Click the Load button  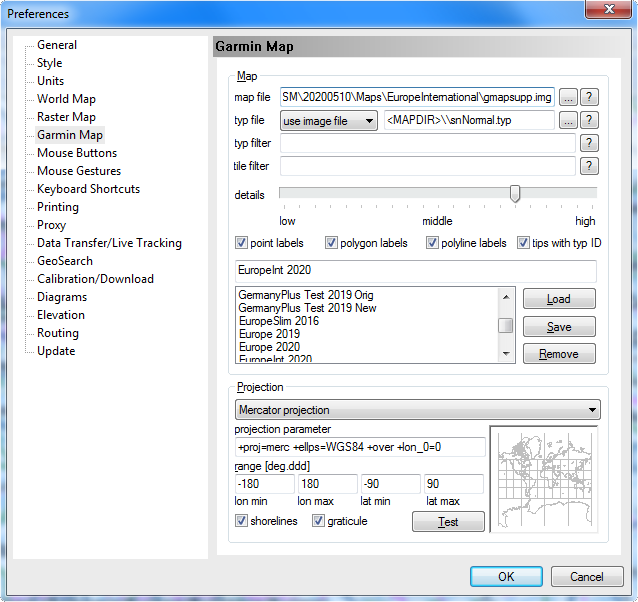click(x=559, y=299)
